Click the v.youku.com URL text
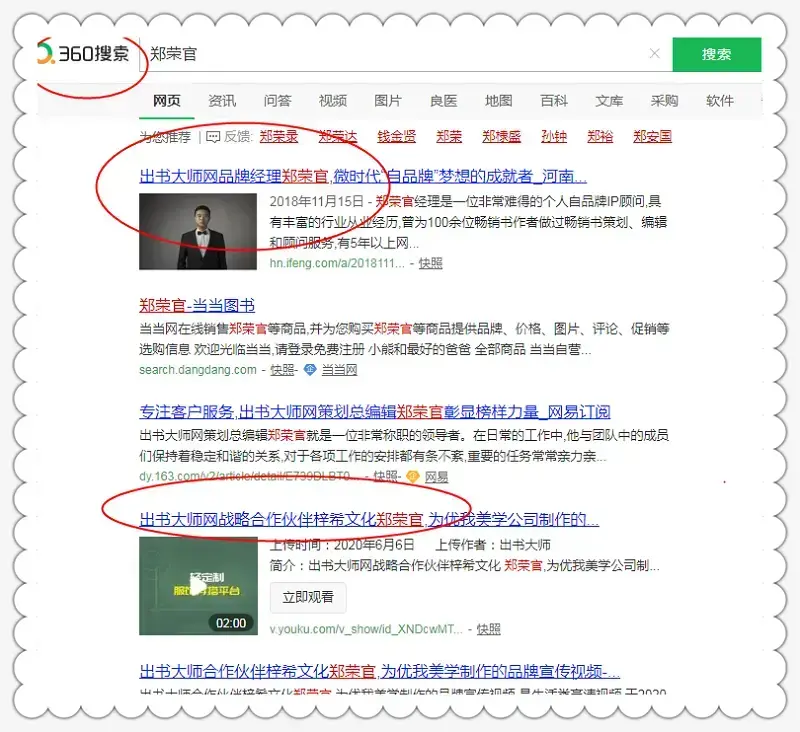Viewport: 800px width, 732px height. 366,629
